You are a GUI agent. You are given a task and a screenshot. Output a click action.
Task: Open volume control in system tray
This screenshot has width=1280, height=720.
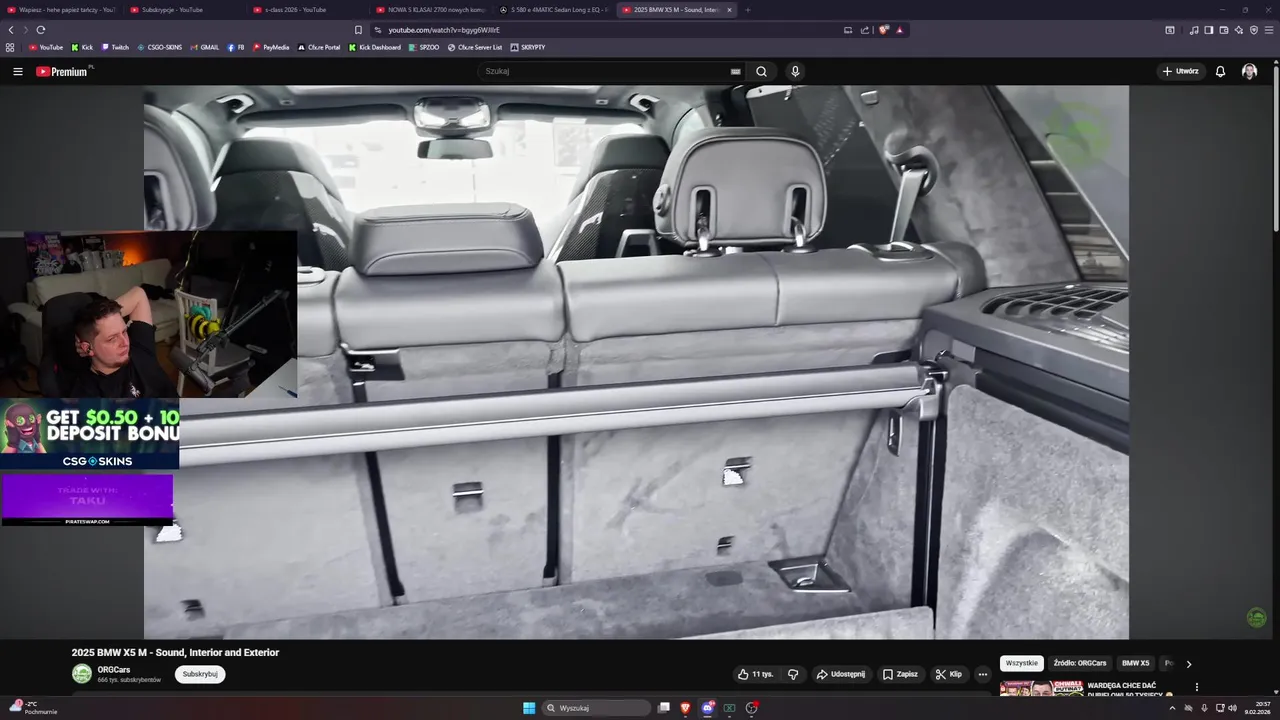(x=1232, y=708)
